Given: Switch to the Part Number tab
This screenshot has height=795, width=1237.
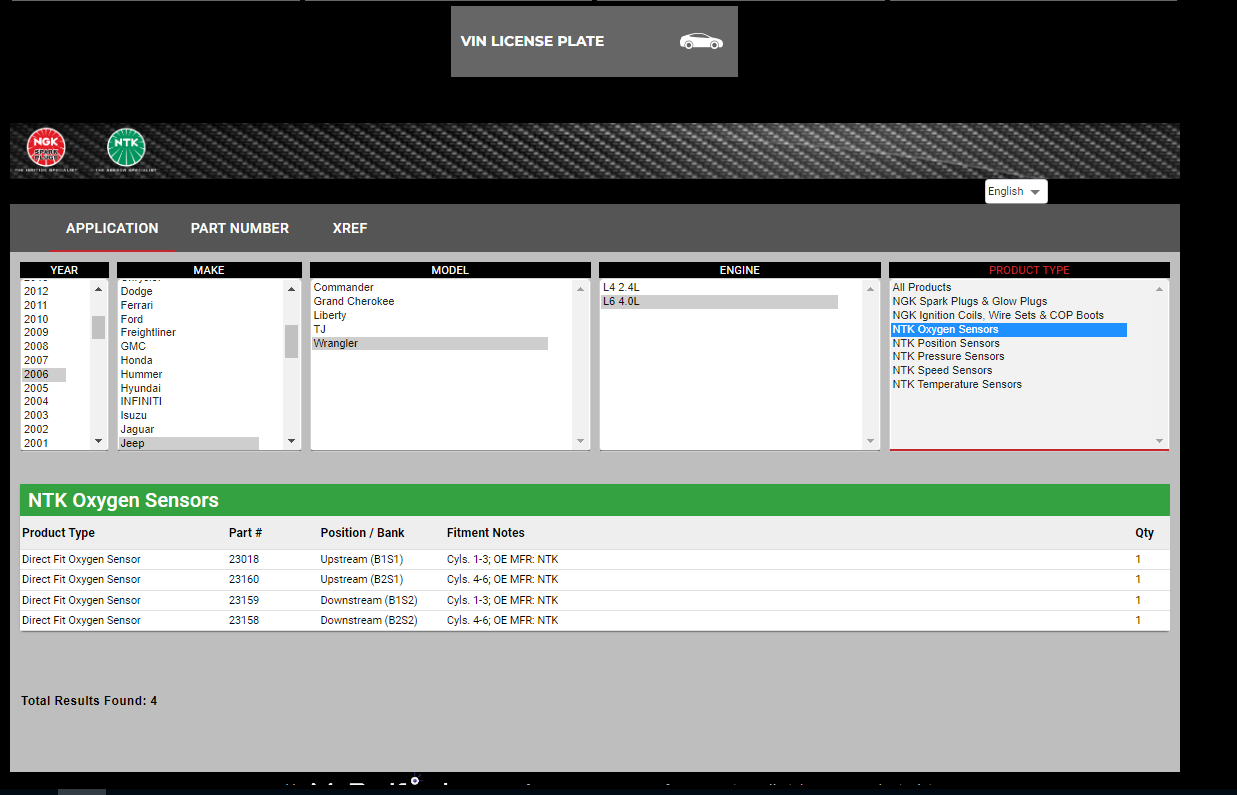Looking at the screenshot, I should pyautogui.click(x=239, y=228).
